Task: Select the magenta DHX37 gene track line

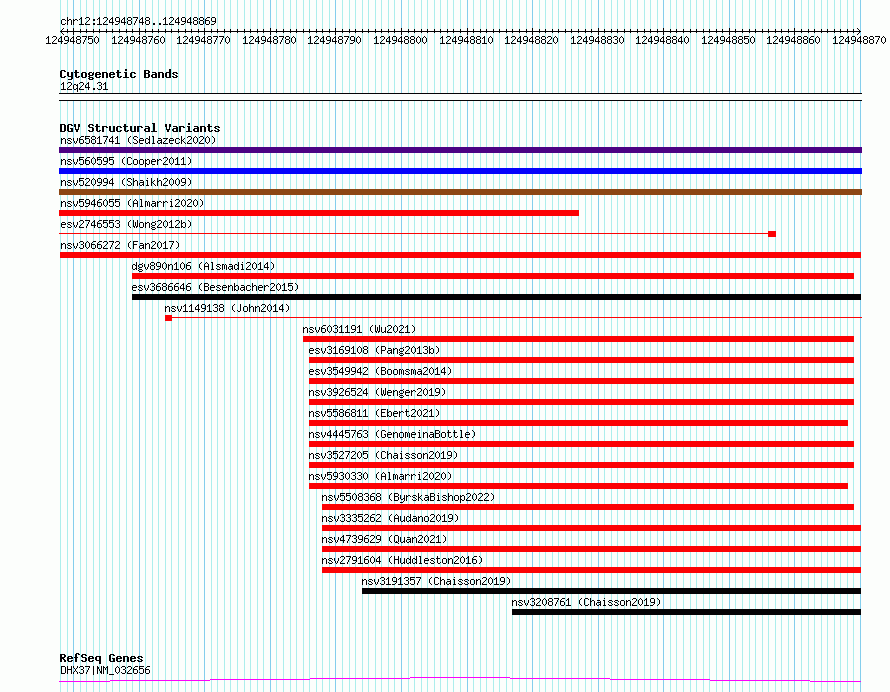Action: (x=460, y=680)
